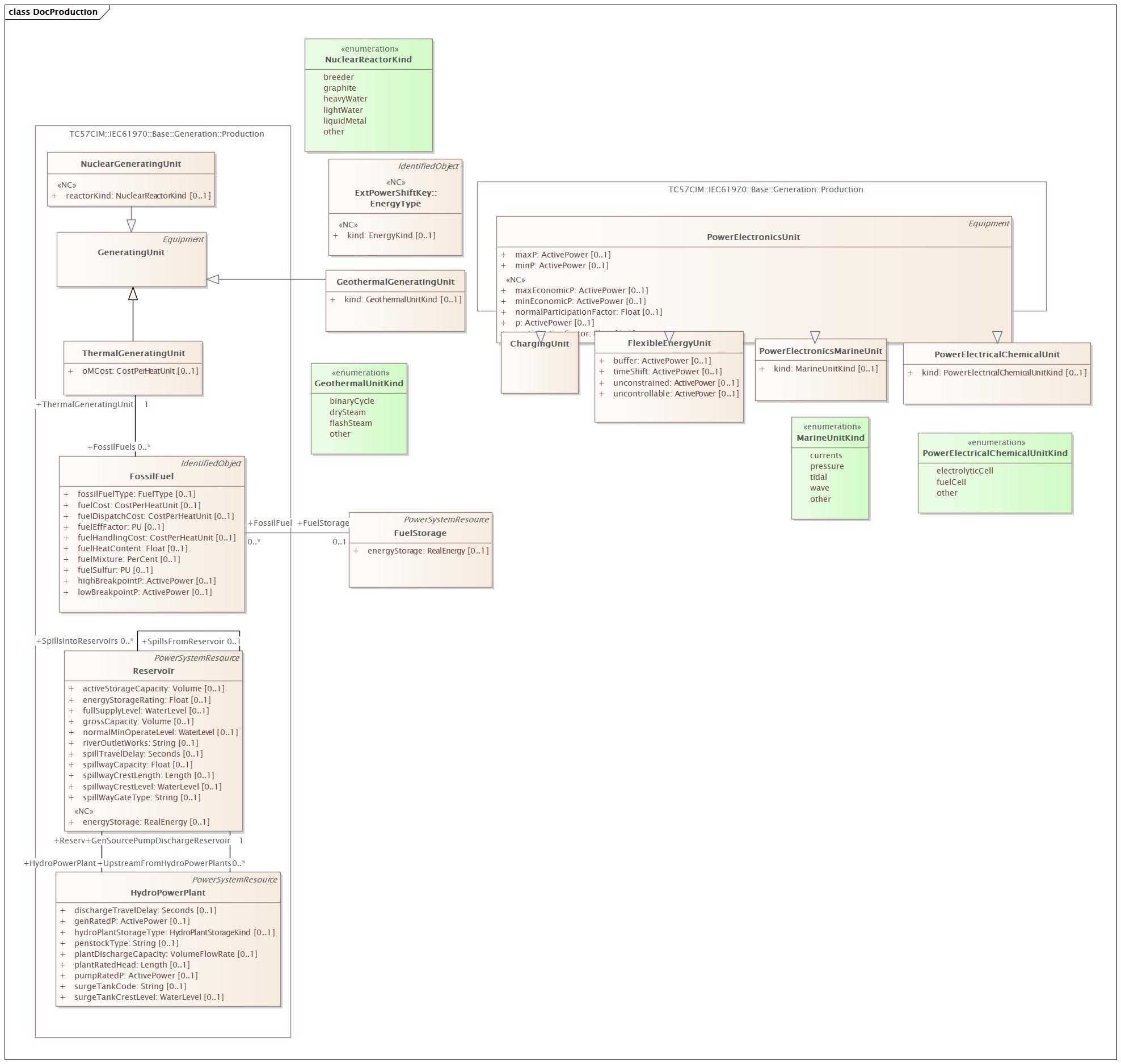Click the 'drySteam' enumeration literal
Viewport: 1121px width, 1064px height.
[x=348, y=412]
